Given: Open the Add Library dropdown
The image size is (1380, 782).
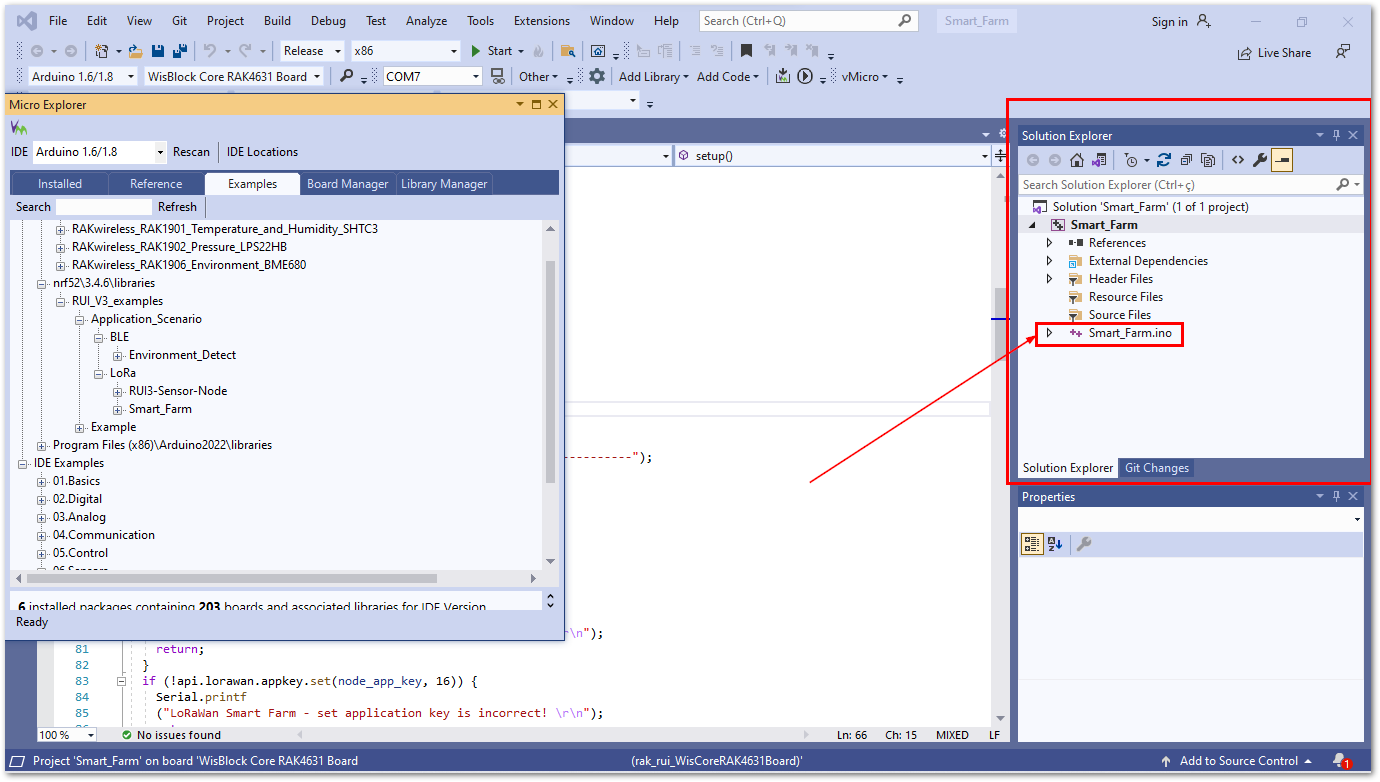Looking at the screenshot, I should (654, 76).
